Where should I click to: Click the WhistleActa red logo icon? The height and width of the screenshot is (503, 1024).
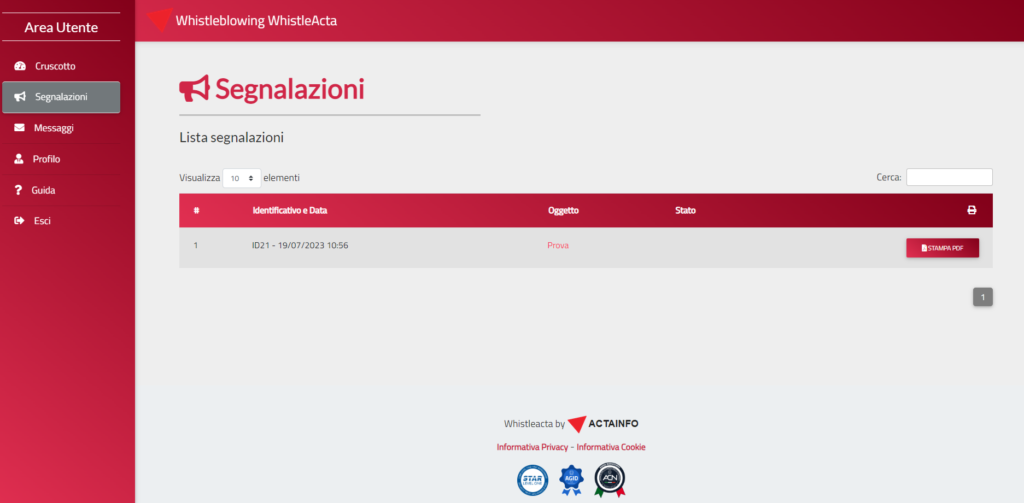(x=158, y=19)
